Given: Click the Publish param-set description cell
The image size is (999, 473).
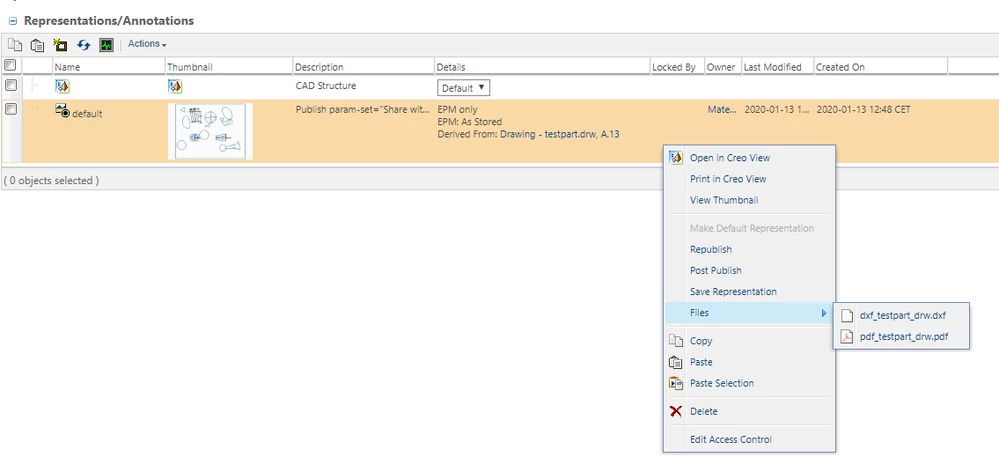Looking at the screenshot, I should [363, 109].
